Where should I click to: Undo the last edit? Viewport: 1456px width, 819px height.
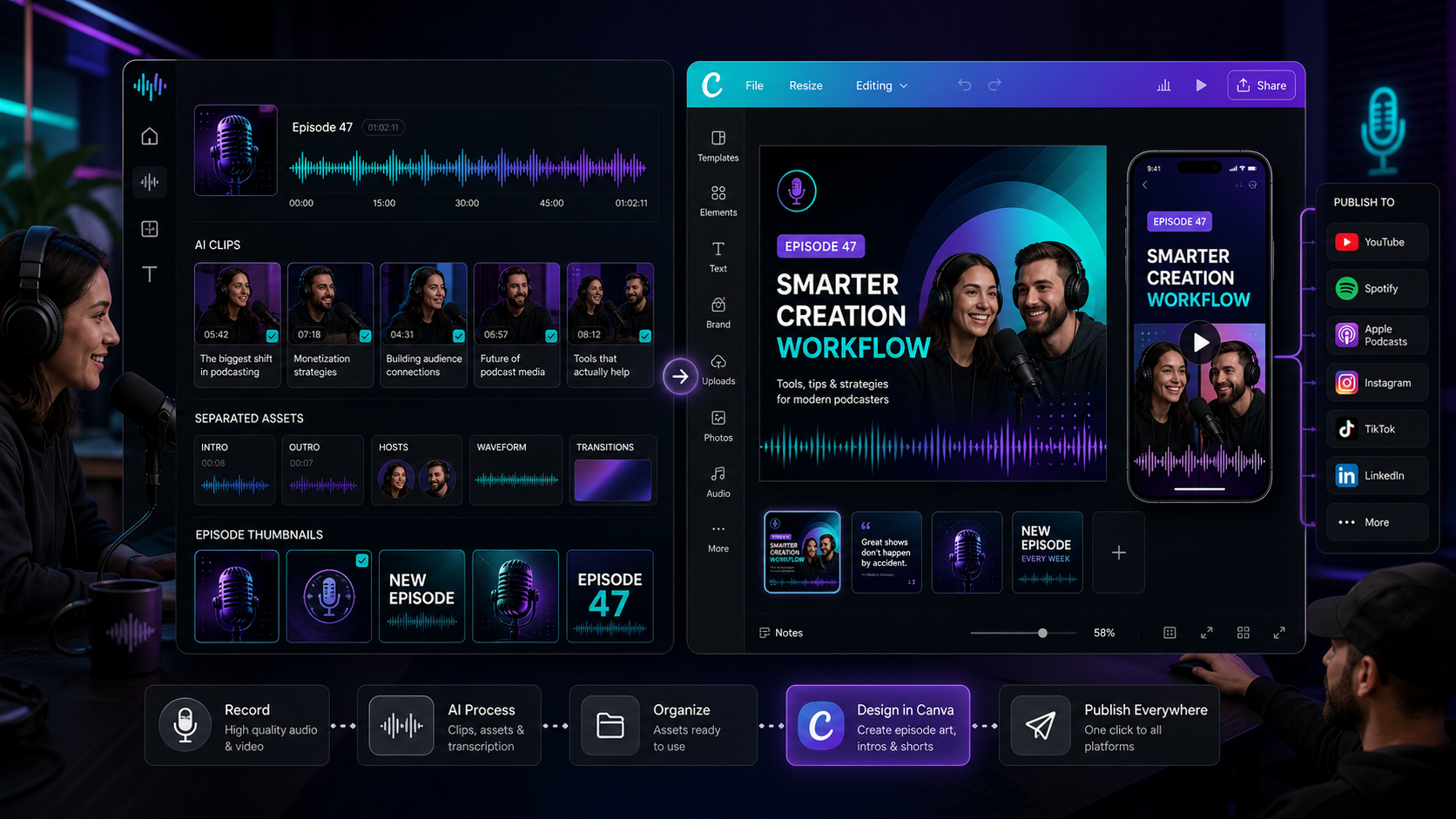click(x=965, y=85)
